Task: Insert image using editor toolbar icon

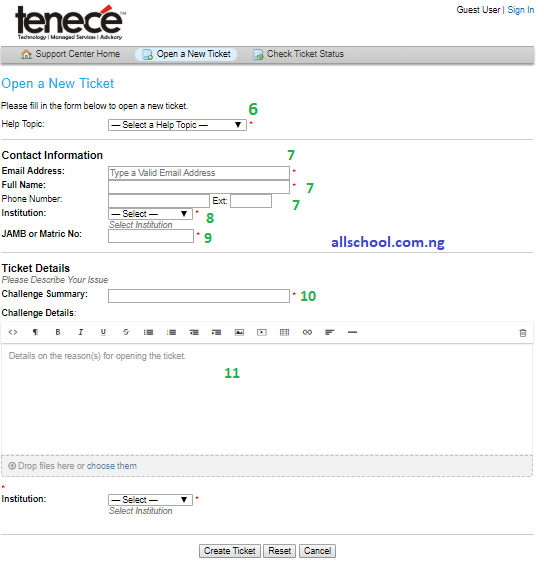Action: [239, 332]
